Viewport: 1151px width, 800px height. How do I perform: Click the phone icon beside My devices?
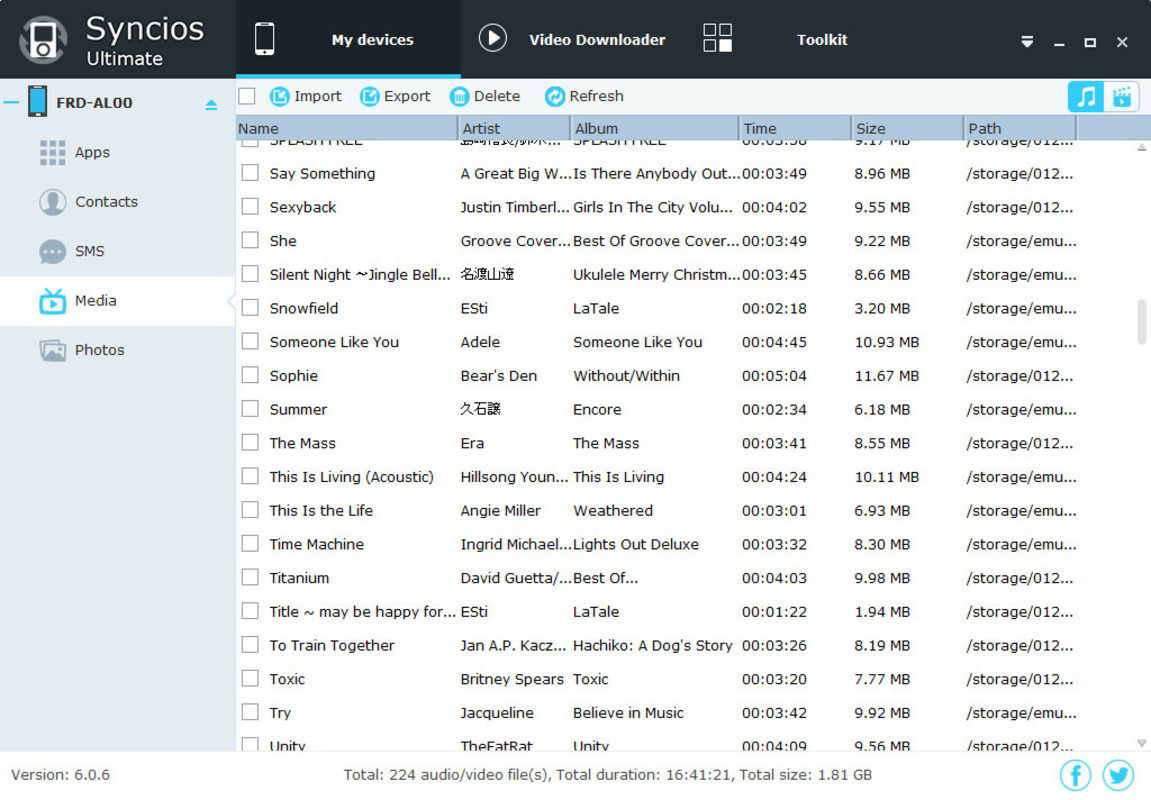coord(264,39)
